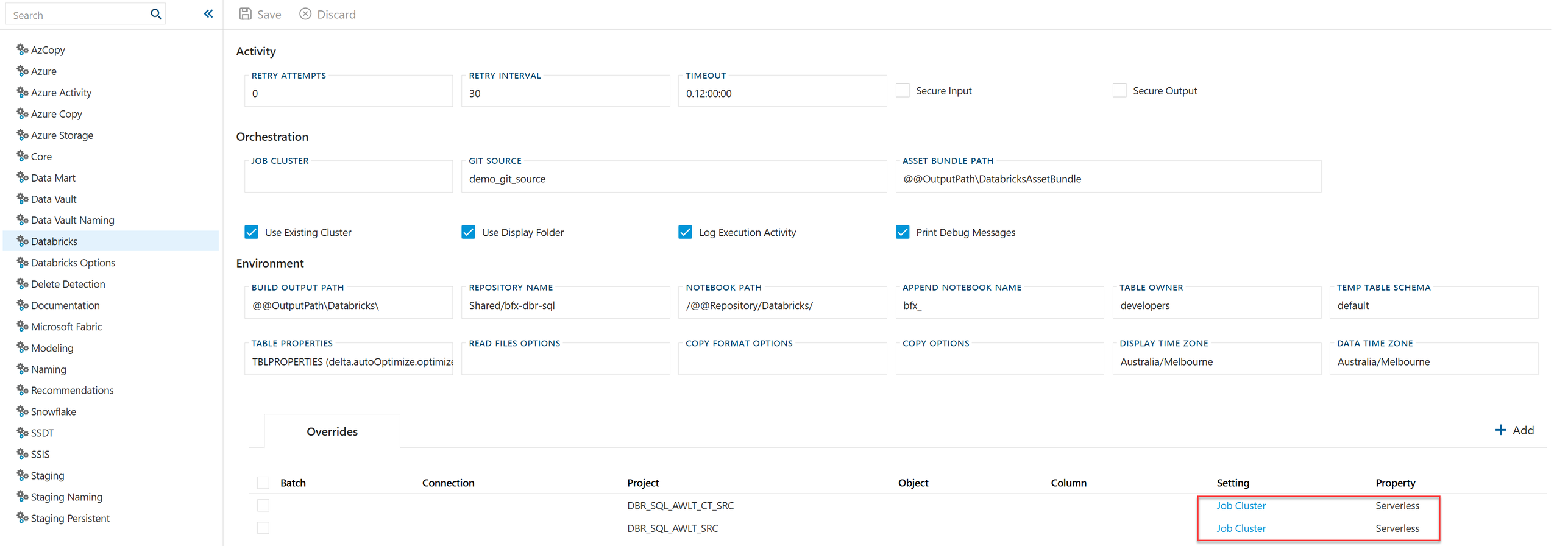Click the gears icon beside SSIS

click(x=23, y=453)
